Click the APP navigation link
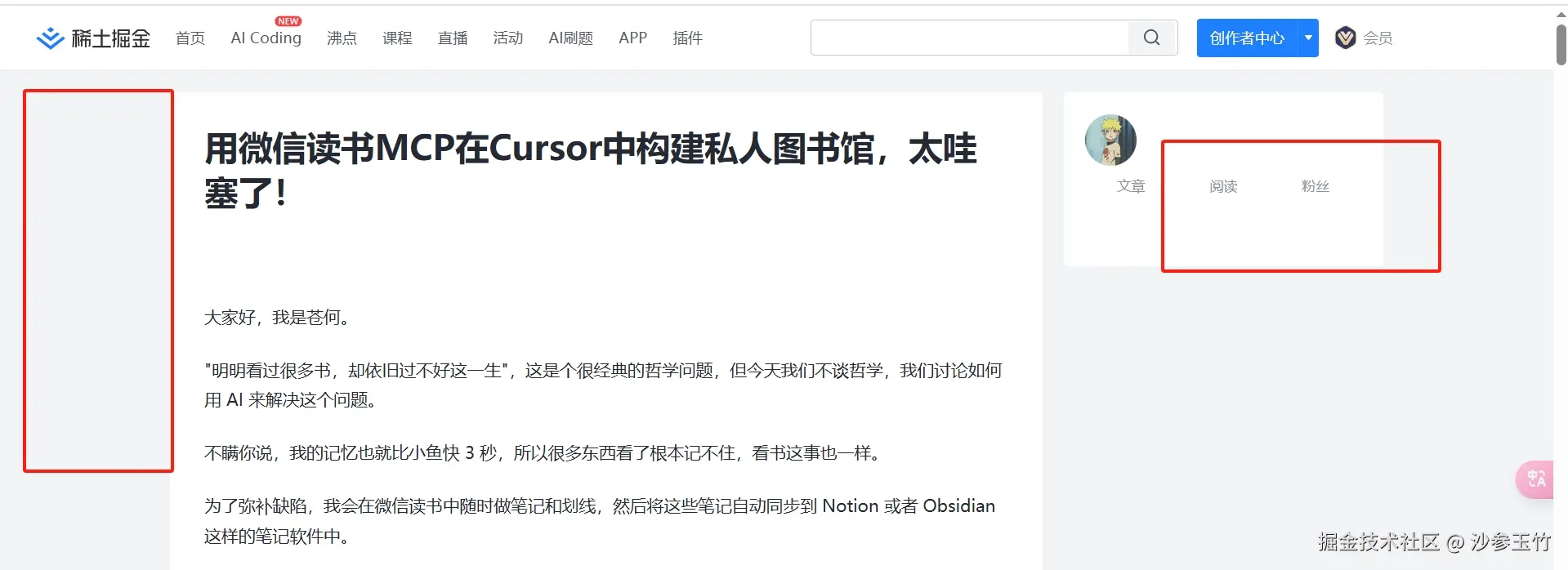Viewport: 1568px width, 570px height. tap(632, 38)
